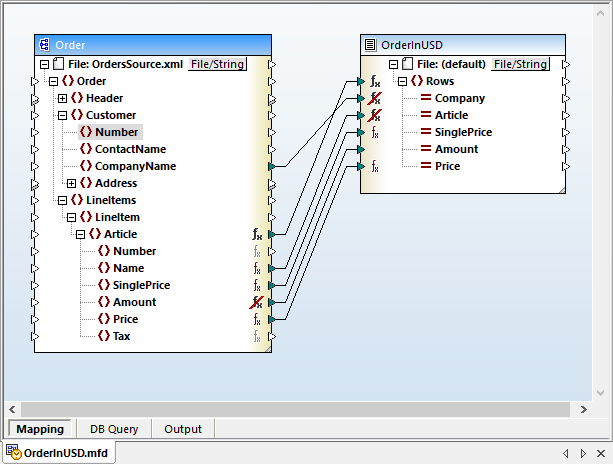613x464 pixels.
Task: Click the crossed-out function icon left of Company
Action: pos(375,98)
